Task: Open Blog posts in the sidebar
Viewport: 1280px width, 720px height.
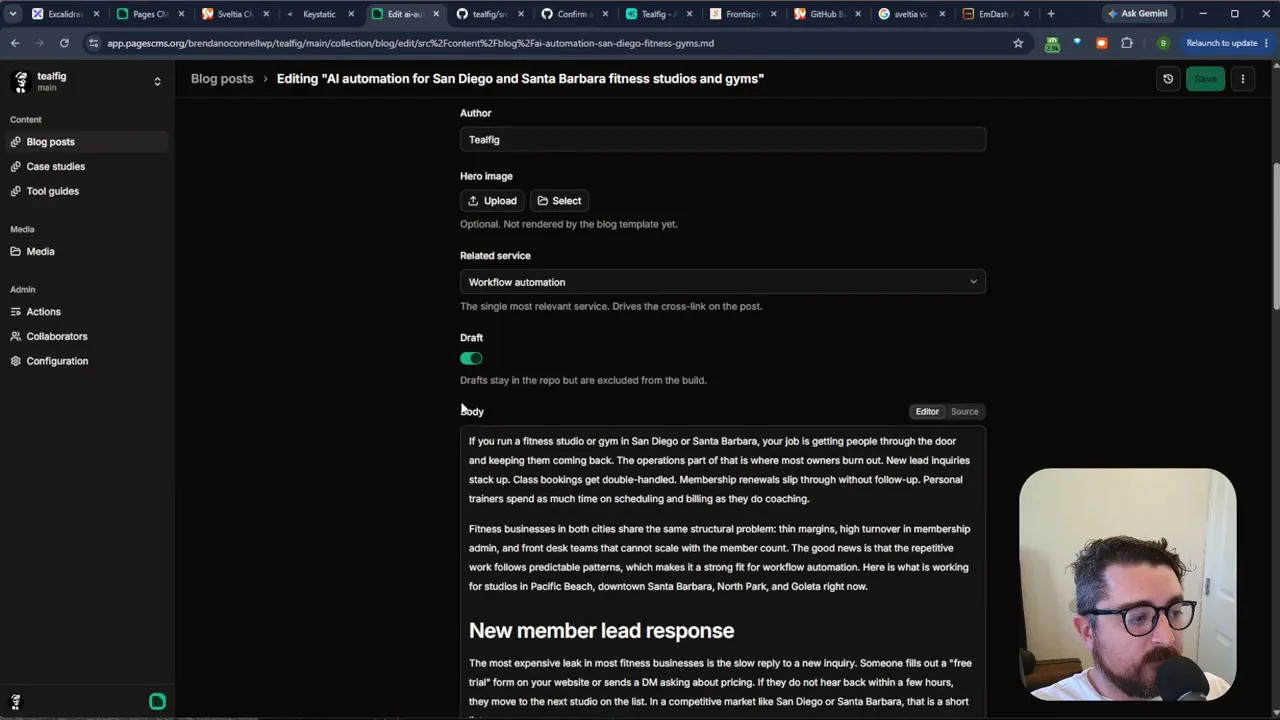Action: pos(87,142)
